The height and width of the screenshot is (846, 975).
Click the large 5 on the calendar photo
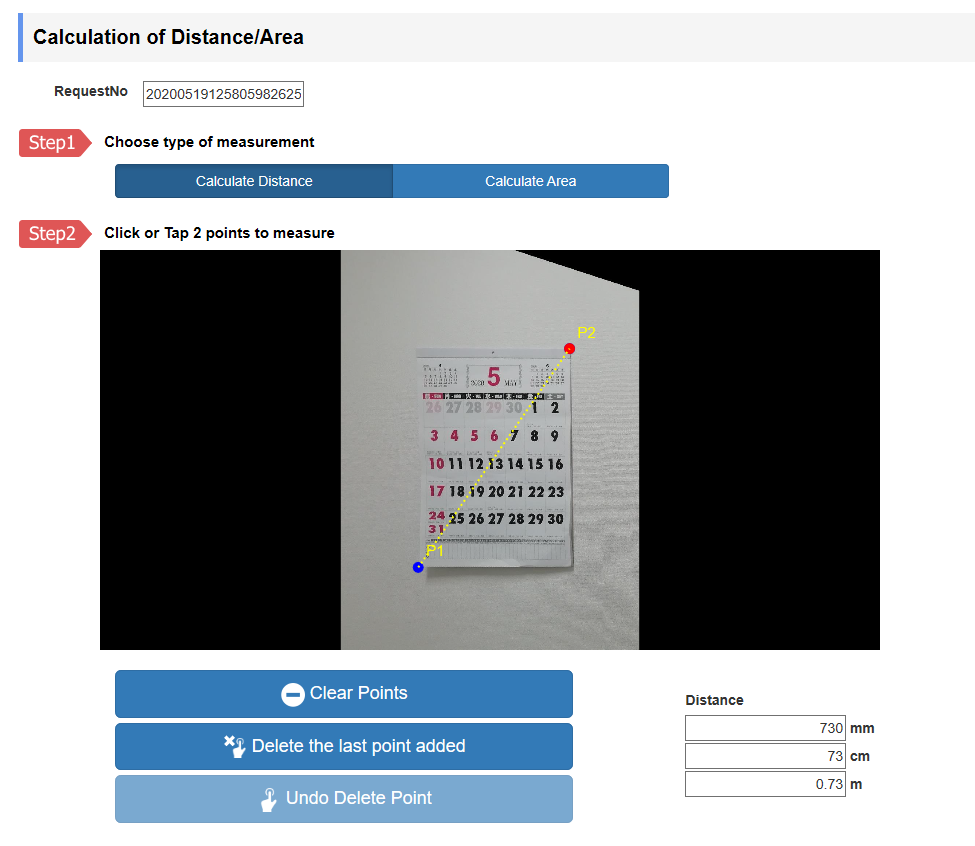tap(494, 377)
